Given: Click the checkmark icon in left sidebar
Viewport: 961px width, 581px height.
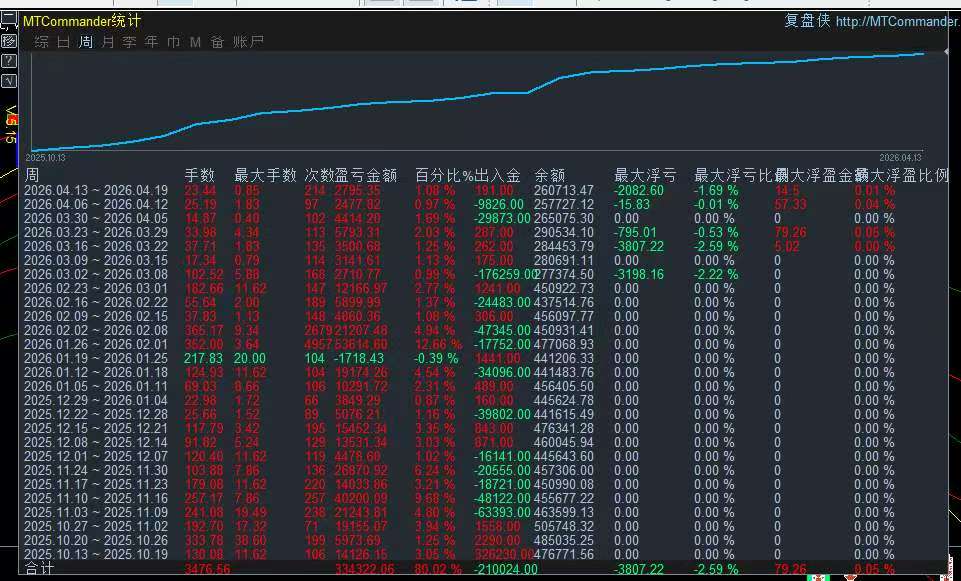Looking at the screenshot, I should (x=8, y=81).
